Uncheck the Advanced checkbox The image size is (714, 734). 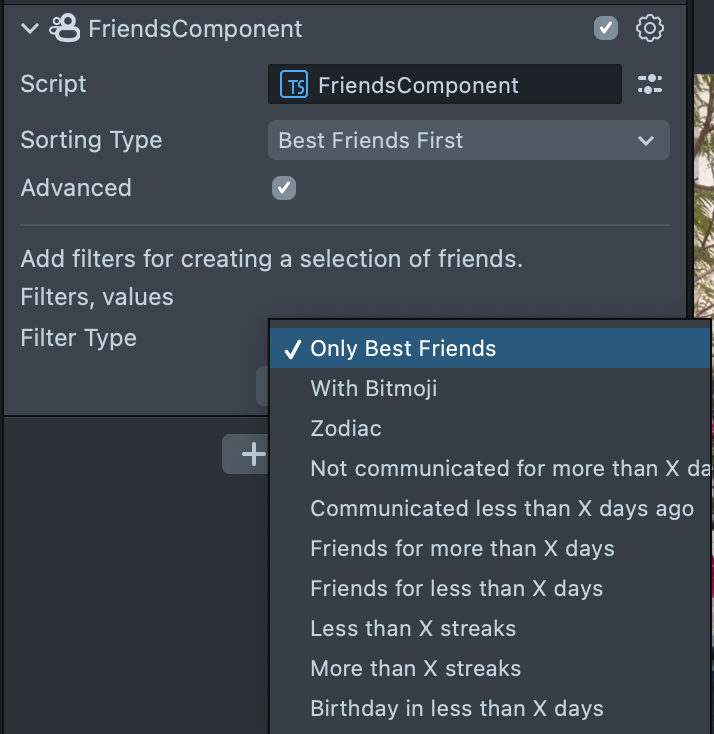tap(284, 188)
